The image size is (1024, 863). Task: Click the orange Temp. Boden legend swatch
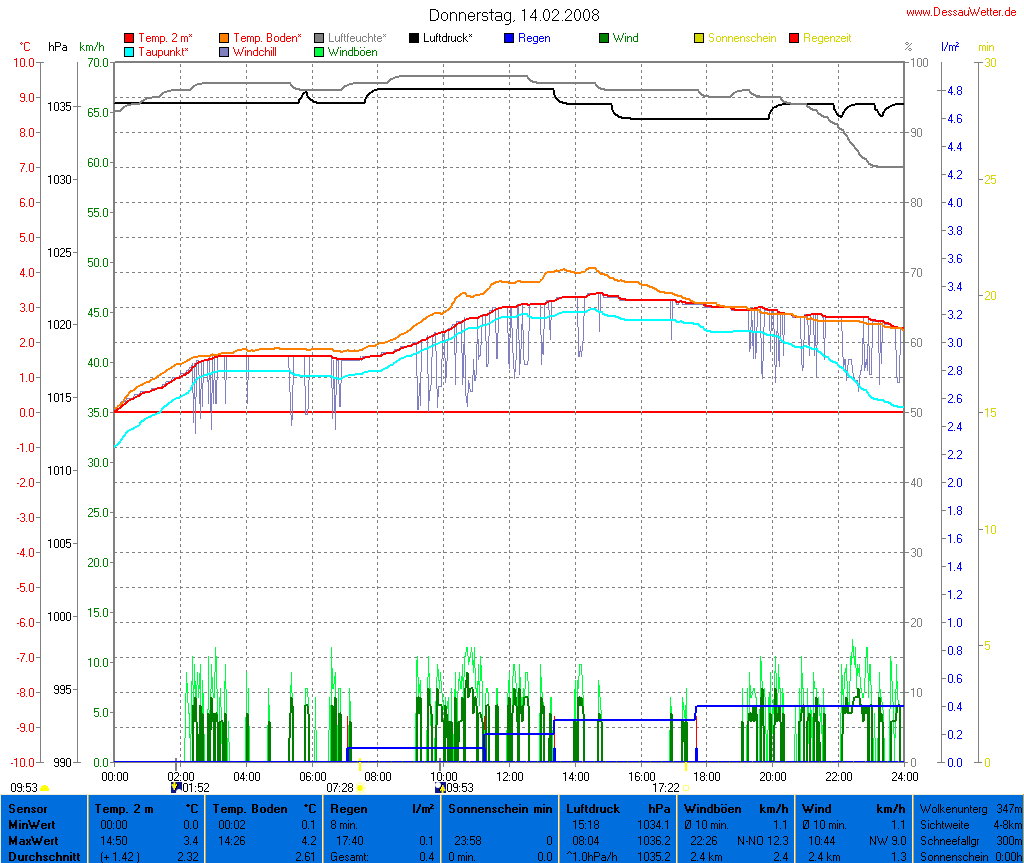[225, 38]
